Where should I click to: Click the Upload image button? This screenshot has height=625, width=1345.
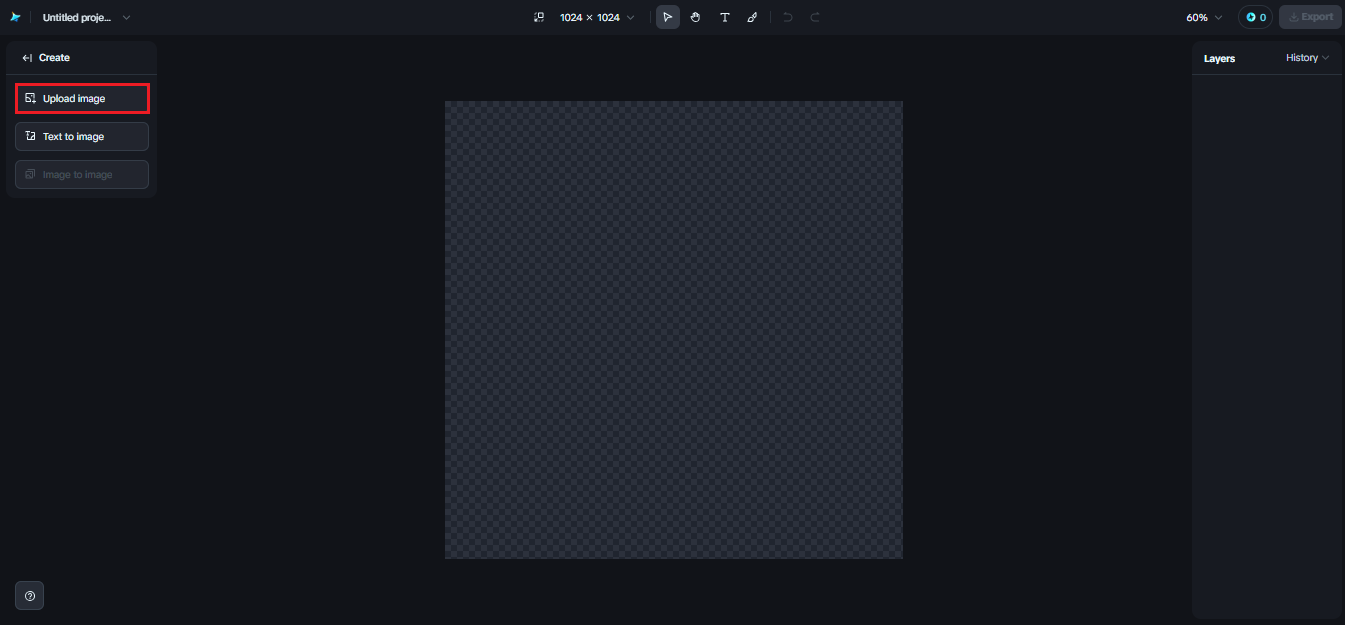[x=81, y=98]
